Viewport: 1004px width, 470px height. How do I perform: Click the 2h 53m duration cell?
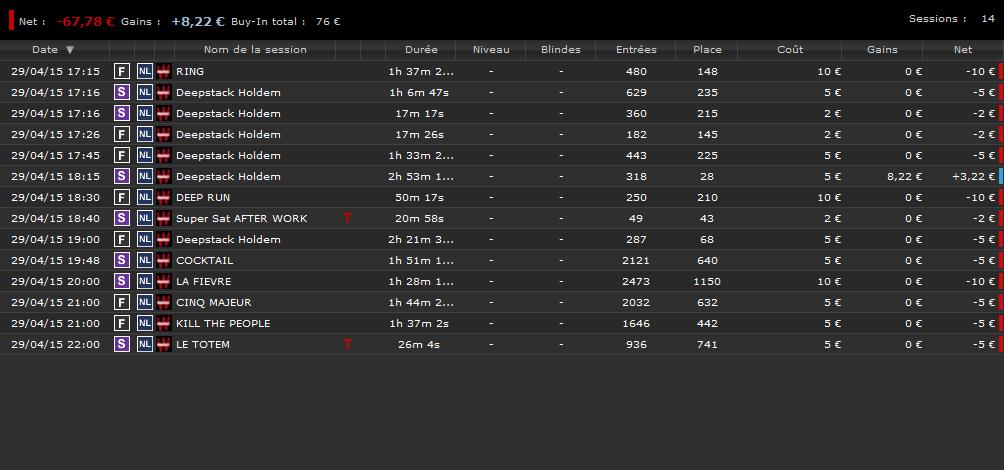[x=421, y=176]
